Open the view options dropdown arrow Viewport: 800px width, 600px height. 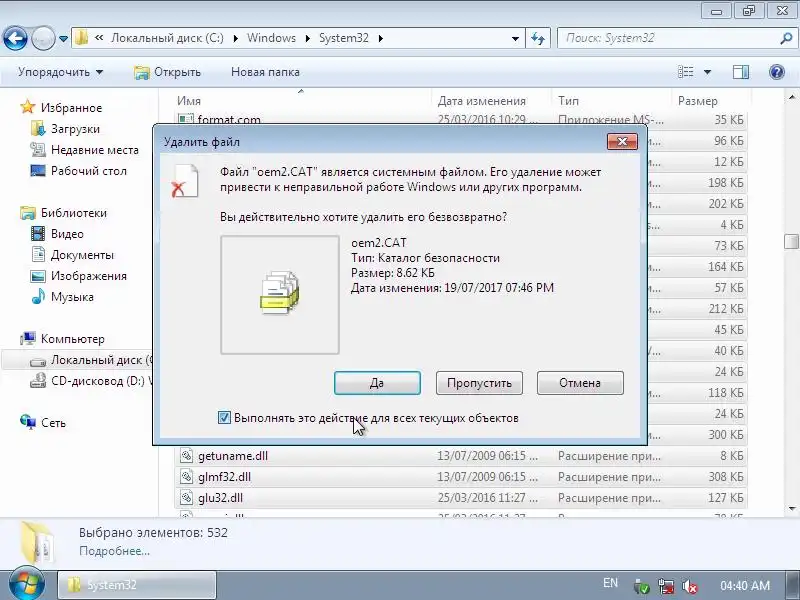click(707, 72)
